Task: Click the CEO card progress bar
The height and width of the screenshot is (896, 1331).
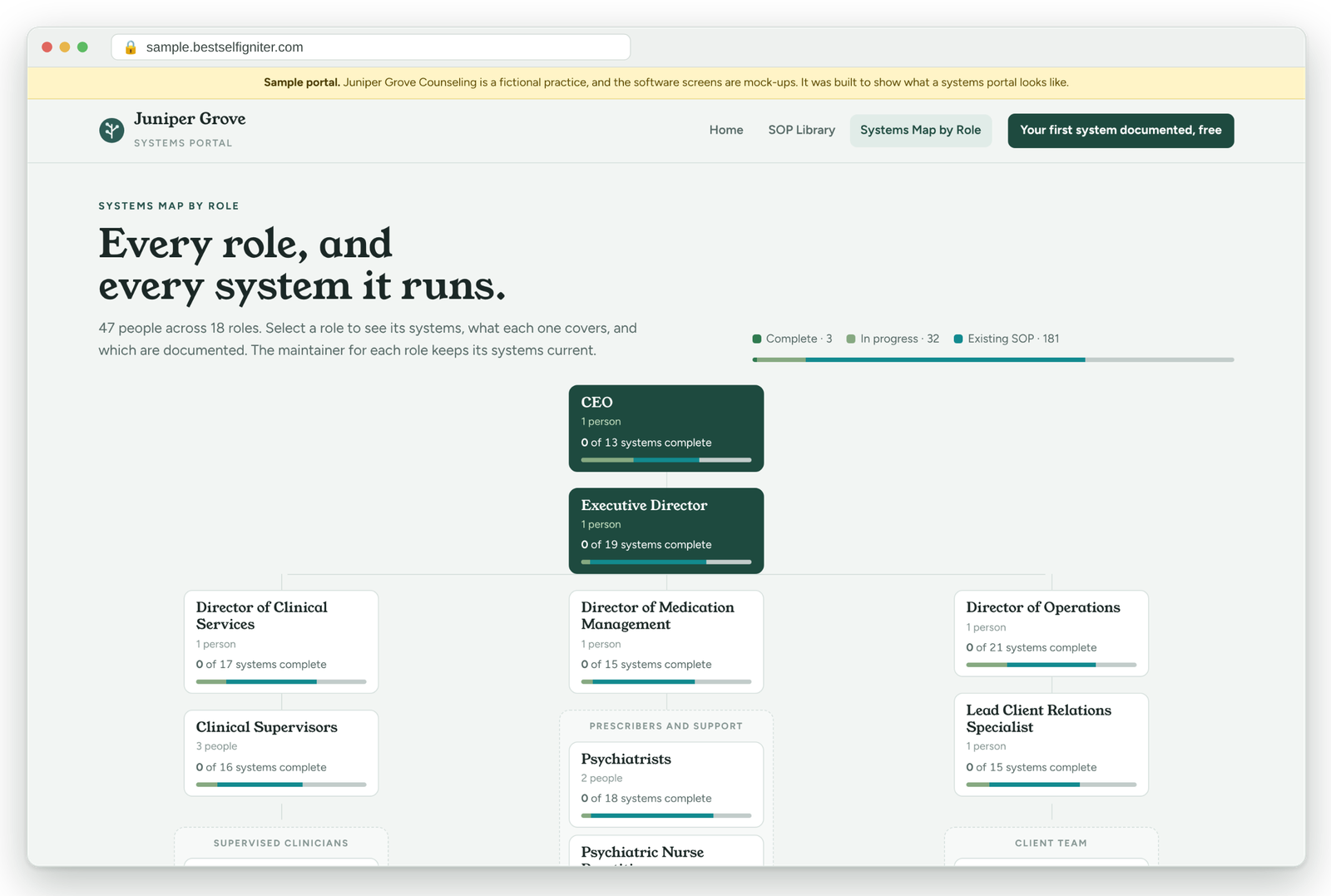Action: [666, 459]
